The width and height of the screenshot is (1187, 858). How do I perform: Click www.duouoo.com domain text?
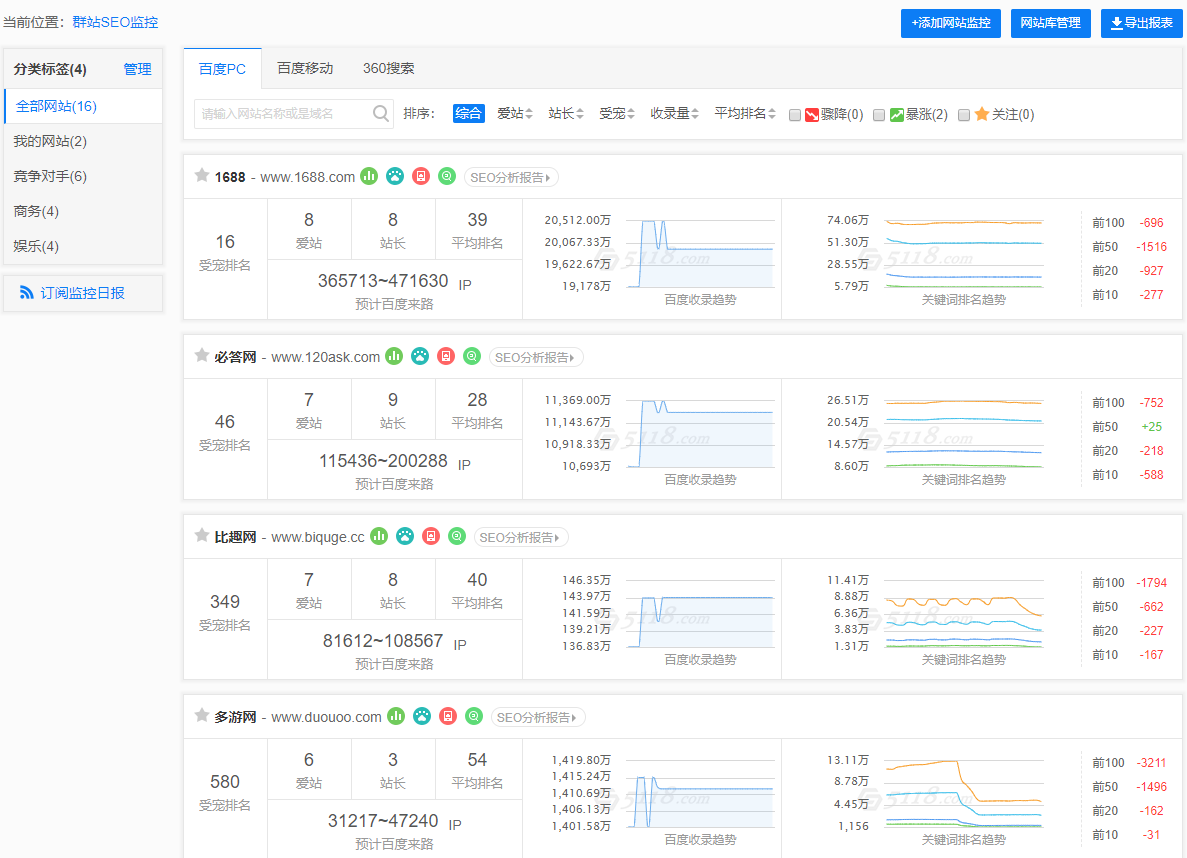point(326,716)
